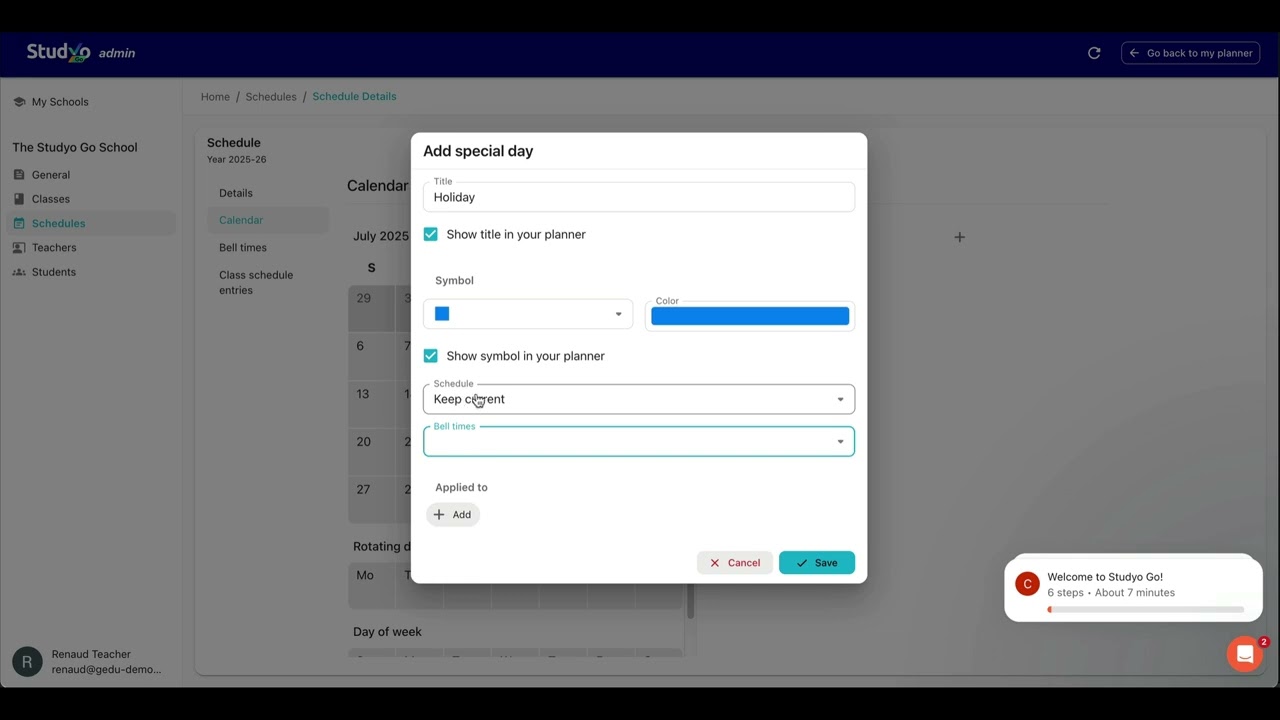Open the Schedules breadcrumb link
This screenshot has height=720, width=1280.
tap(271, 97)
